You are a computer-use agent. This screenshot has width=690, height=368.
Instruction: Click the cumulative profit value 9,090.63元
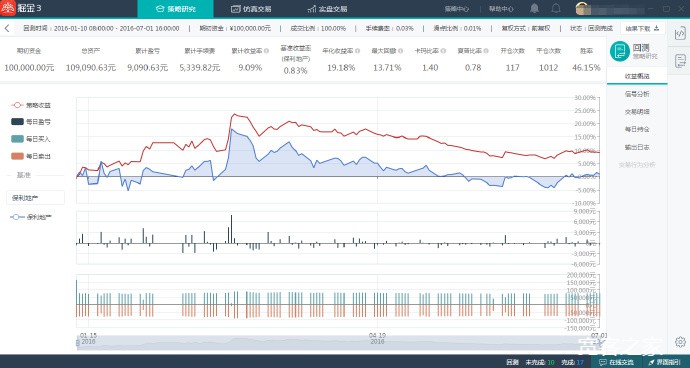tap(147, 68)
